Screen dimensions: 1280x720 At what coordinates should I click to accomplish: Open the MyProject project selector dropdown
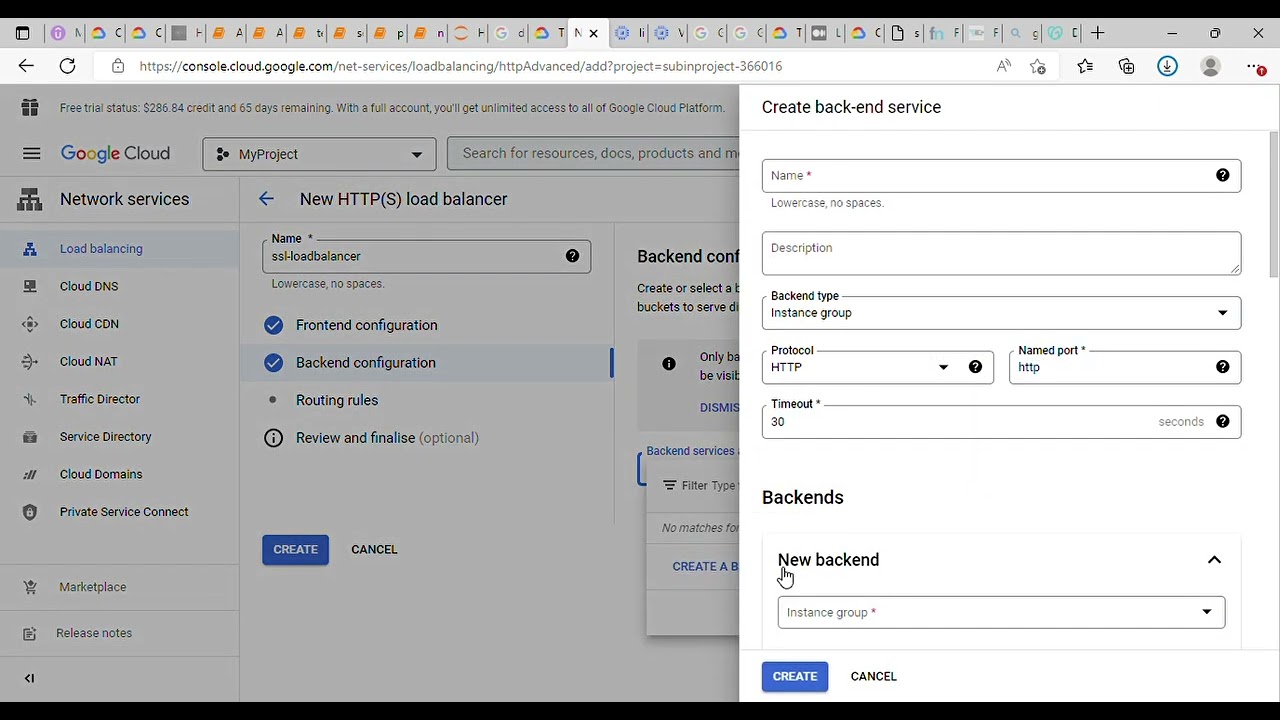tap(319, 154)
